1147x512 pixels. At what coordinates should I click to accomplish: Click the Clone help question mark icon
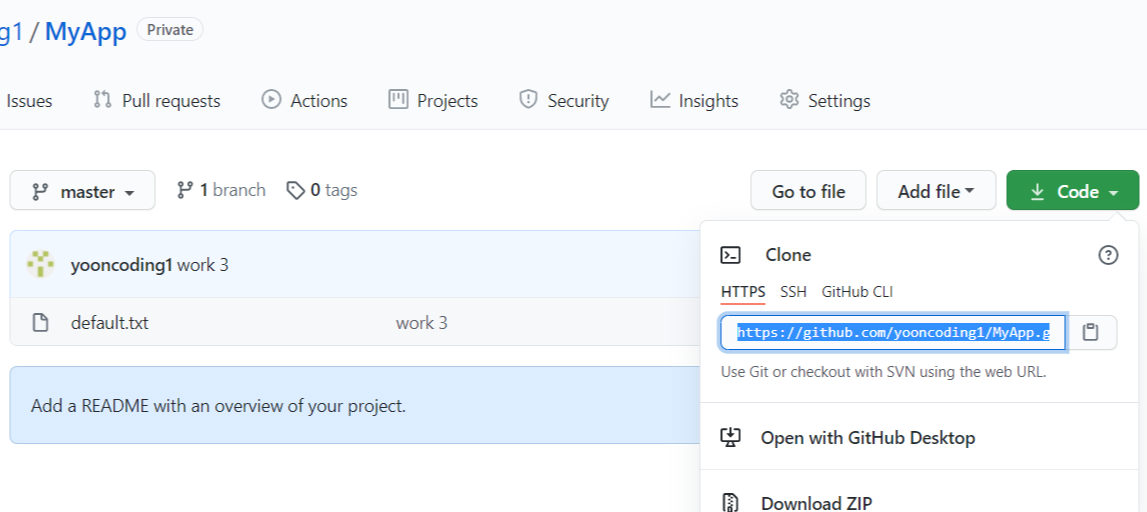1108,255
